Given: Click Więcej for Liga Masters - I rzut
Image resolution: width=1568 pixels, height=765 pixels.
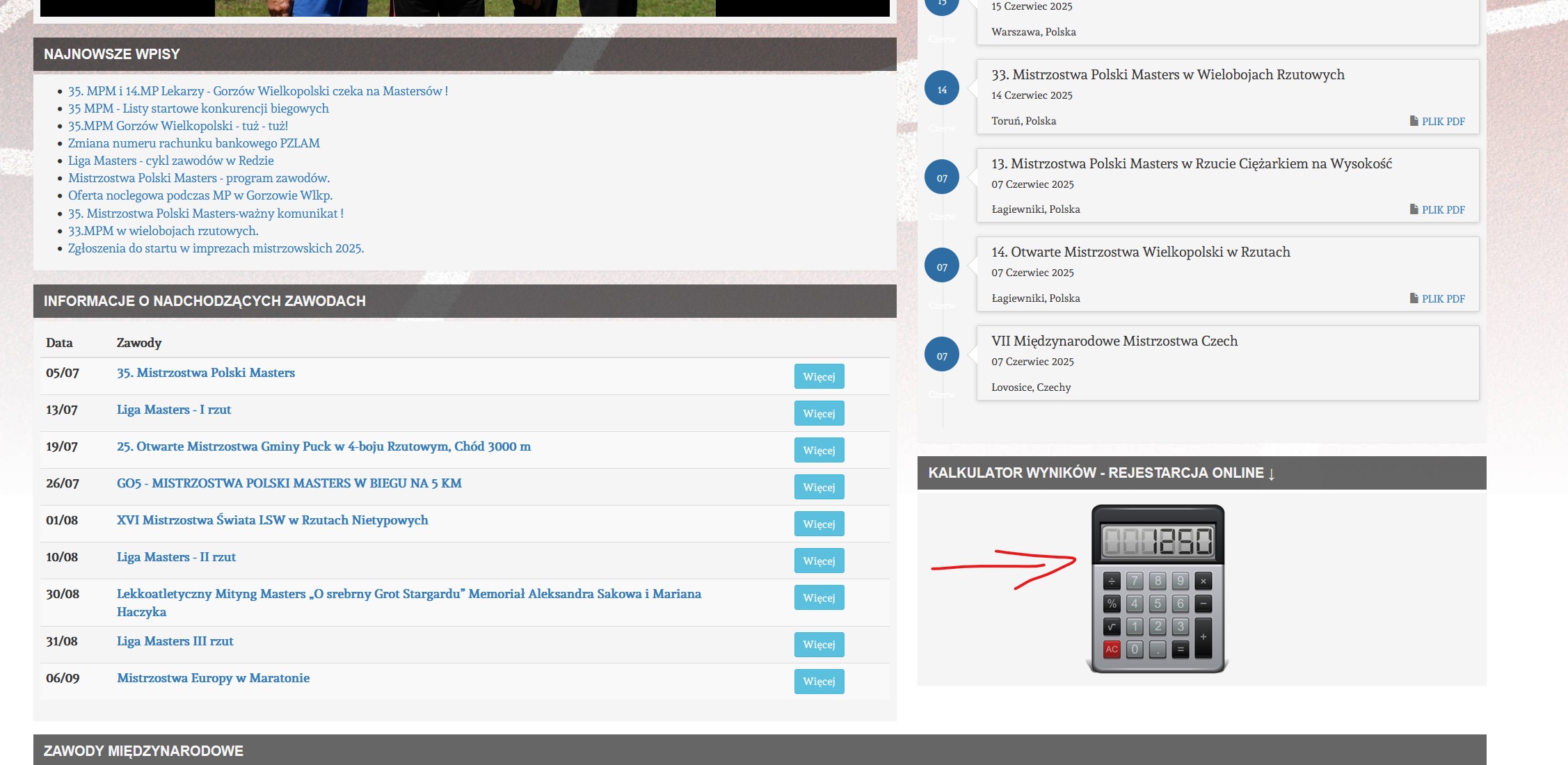Looking at the screenshot, I should (x=819, y=413).
